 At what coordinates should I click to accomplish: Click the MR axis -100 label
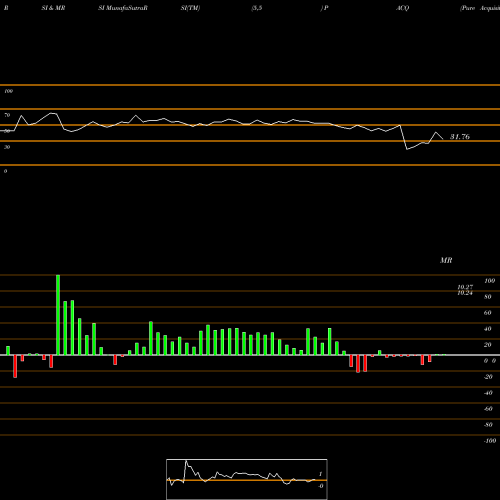pyautogui.click(x=490, y=441)
